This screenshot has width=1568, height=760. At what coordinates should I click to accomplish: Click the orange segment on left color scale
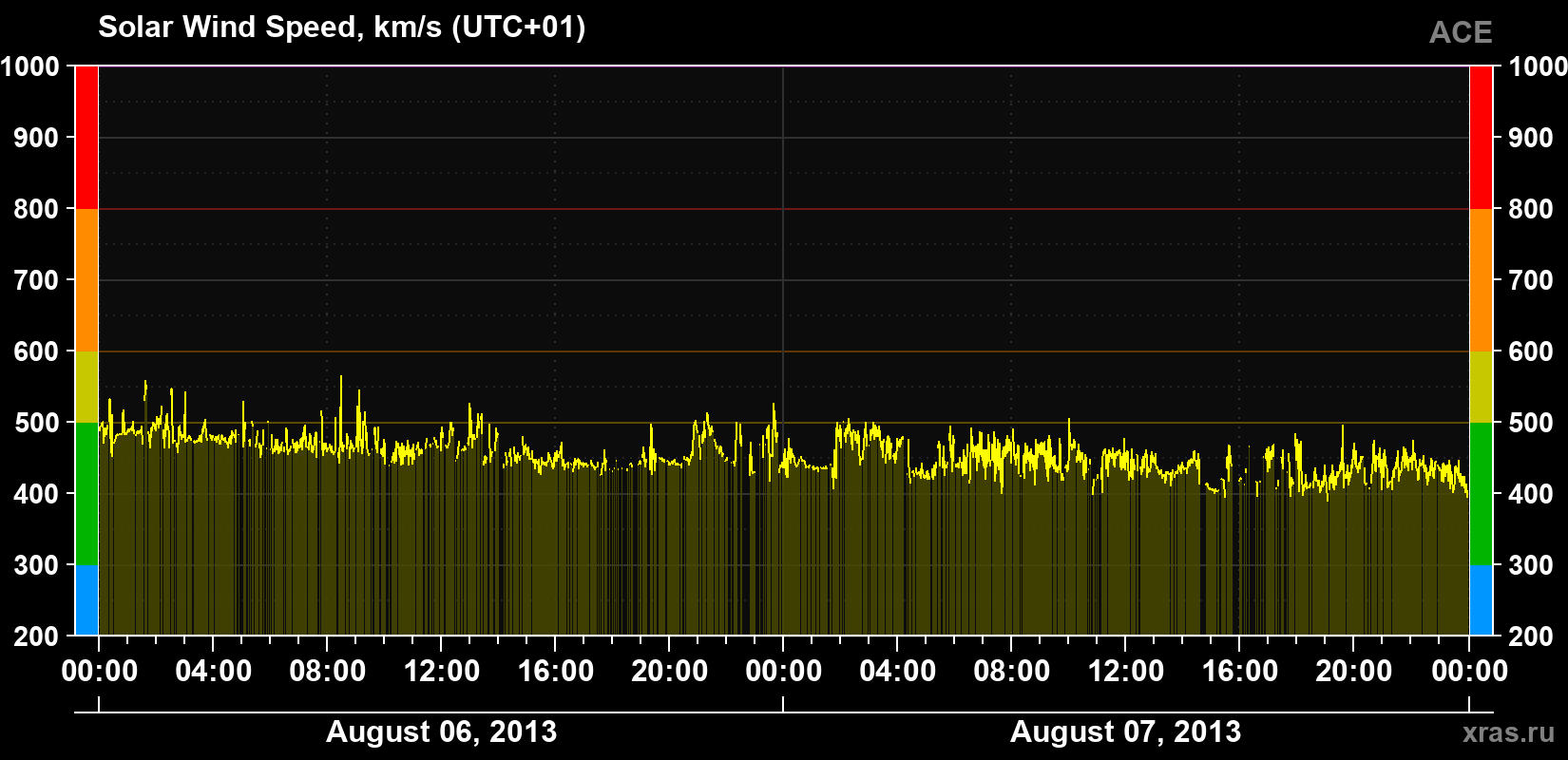point(86,280)
